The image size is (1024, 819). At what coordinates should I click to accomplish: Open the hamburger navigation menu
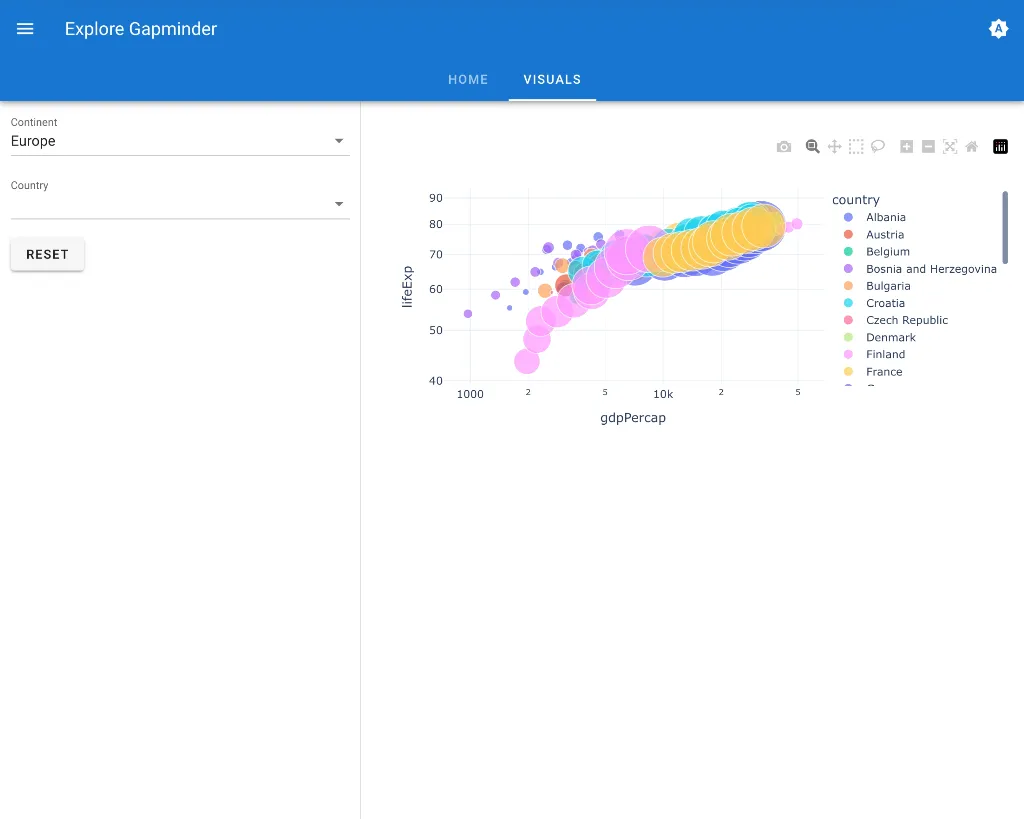tap(25, 29)
